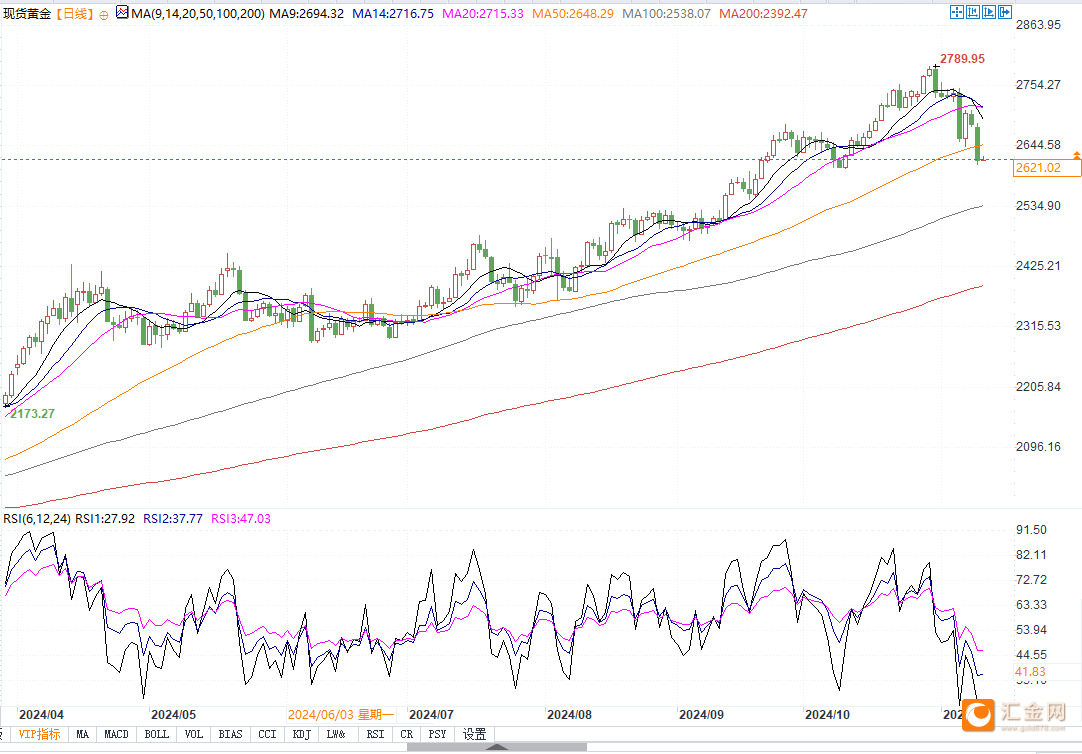Switch to the MACD indicator tab
The width and height of the screenshot is (1082, 754).
(x=116, y=734)
